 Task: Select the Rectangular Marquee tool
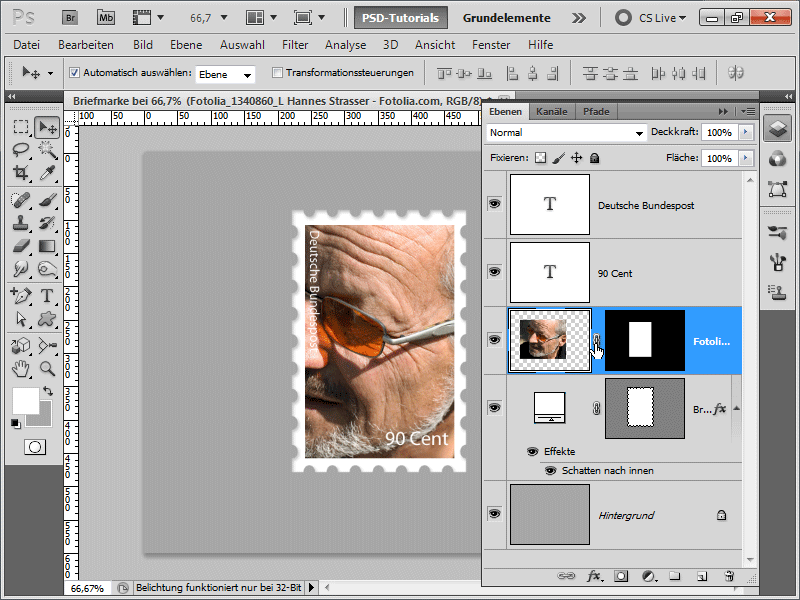pos(20,127)
